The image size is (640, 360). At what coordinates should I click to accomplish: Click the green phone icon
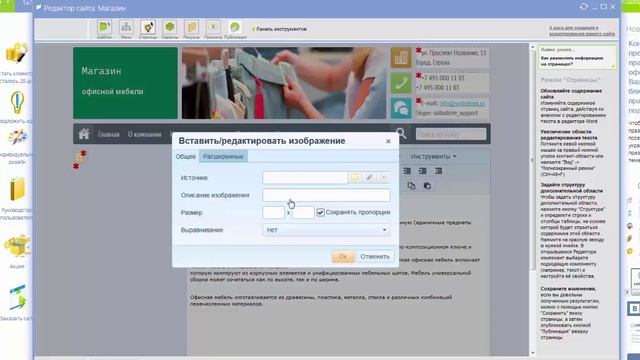pyautogui.click(x=401, y=83)
